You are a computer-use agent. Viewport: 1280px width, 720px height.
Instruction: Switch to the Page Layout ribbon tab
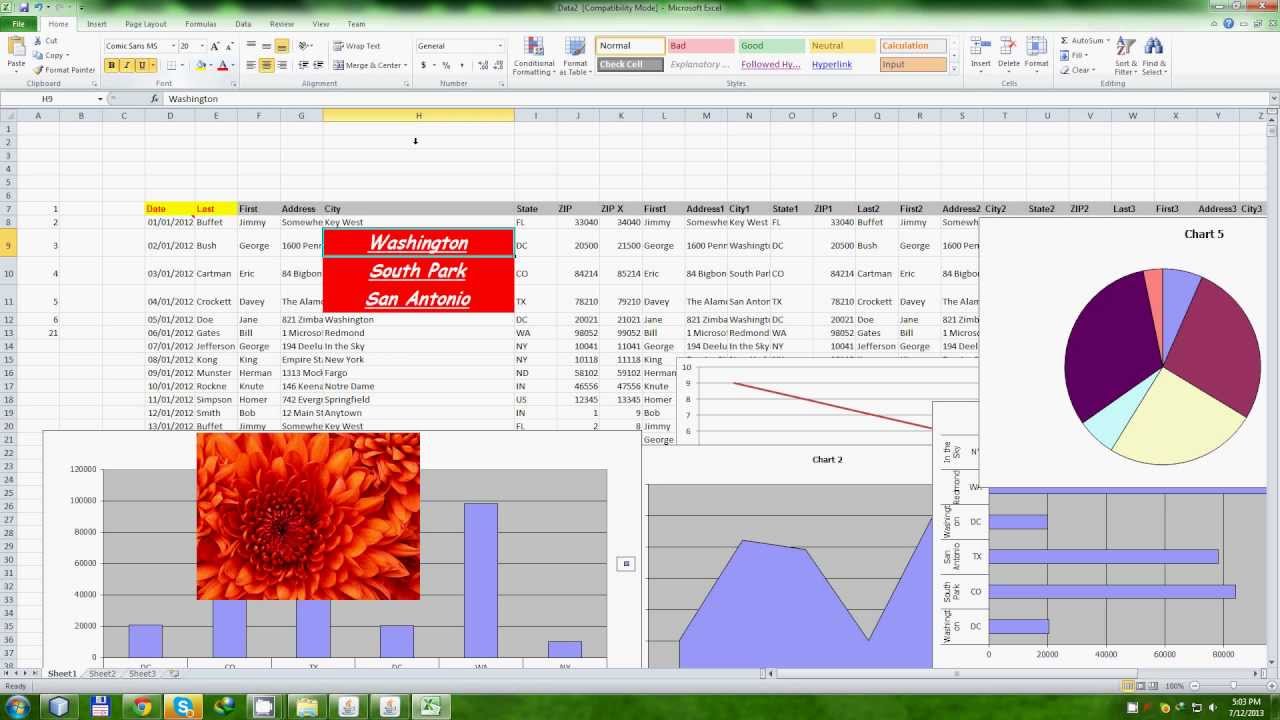[x=146, y=24]
